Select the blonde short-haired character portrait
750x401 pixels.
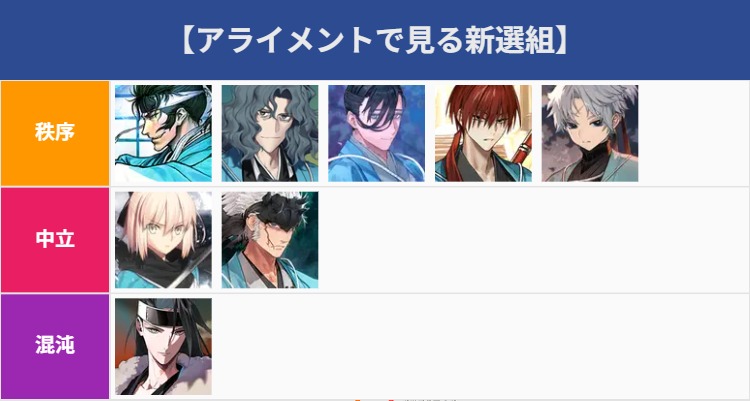pos(163,240)
